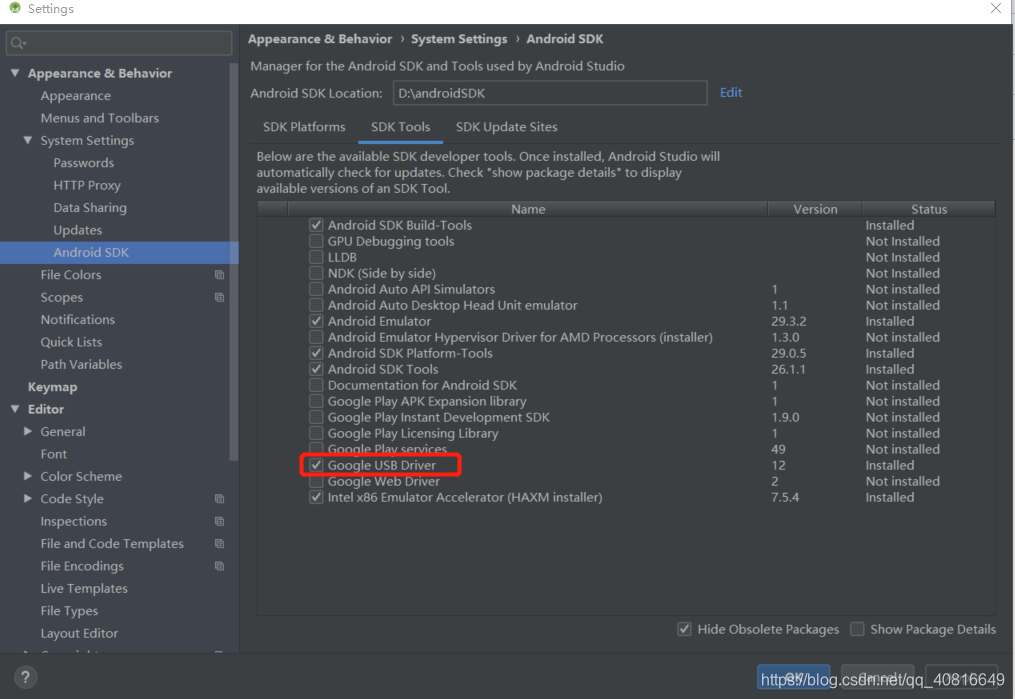Check NDK (Side by side)

[316, 273]
